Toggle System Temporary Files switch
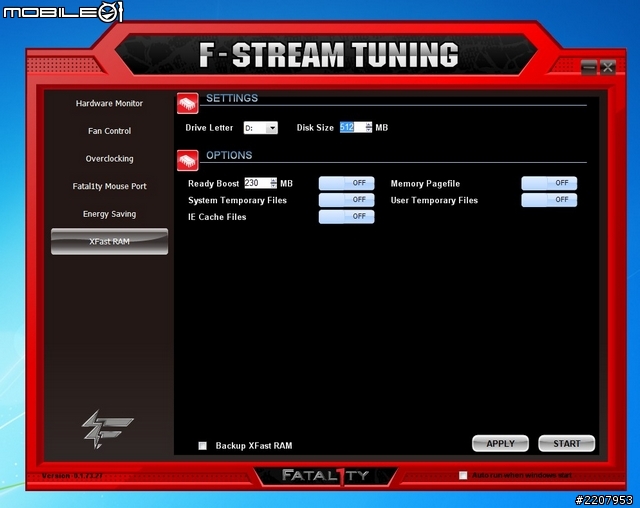640x508 pixels. (347, 200)
